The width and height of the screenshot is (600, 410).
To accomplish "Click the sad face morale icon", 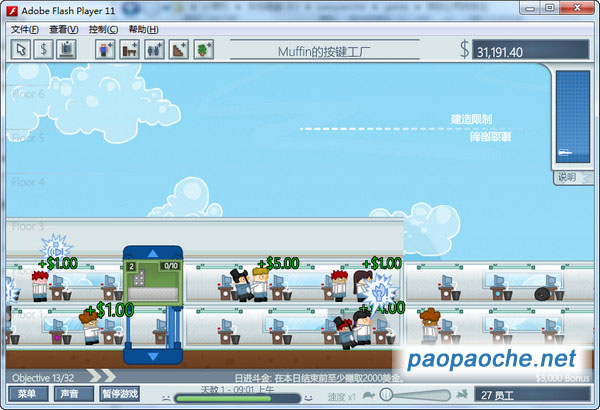I will [x=166, y=398].
